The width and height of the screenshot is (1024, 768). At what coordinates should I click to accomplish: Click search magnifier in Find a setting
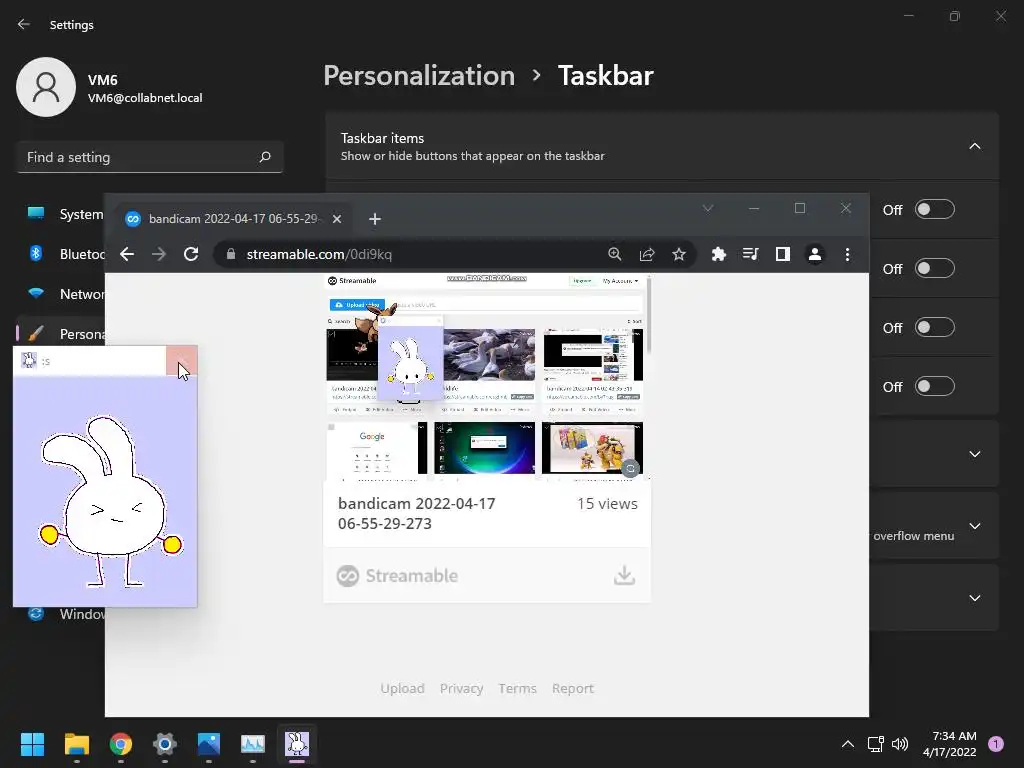pos(265,157)
